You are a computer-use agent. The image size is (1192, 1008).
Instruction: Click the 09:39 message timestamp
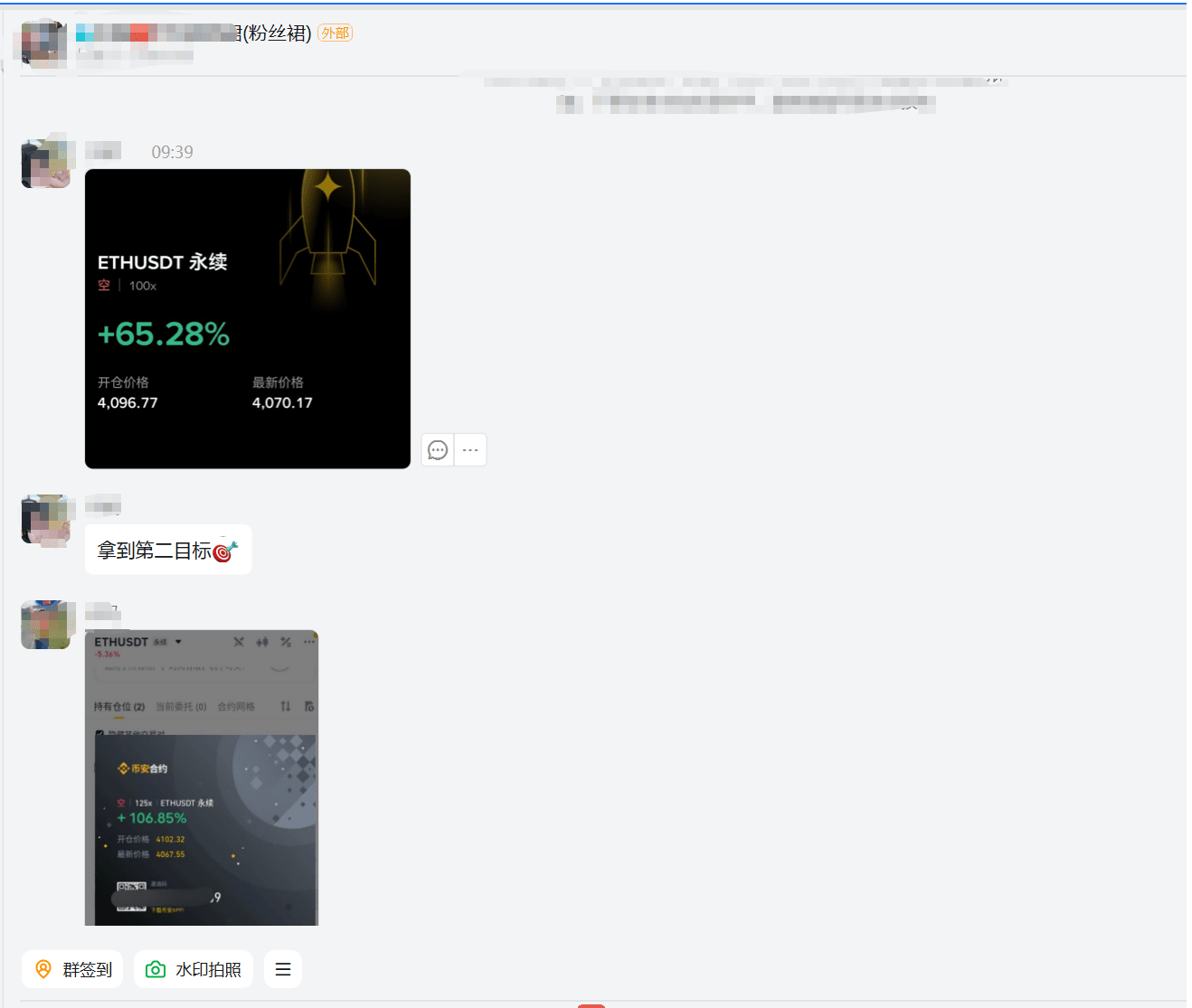tap(172, 152)
